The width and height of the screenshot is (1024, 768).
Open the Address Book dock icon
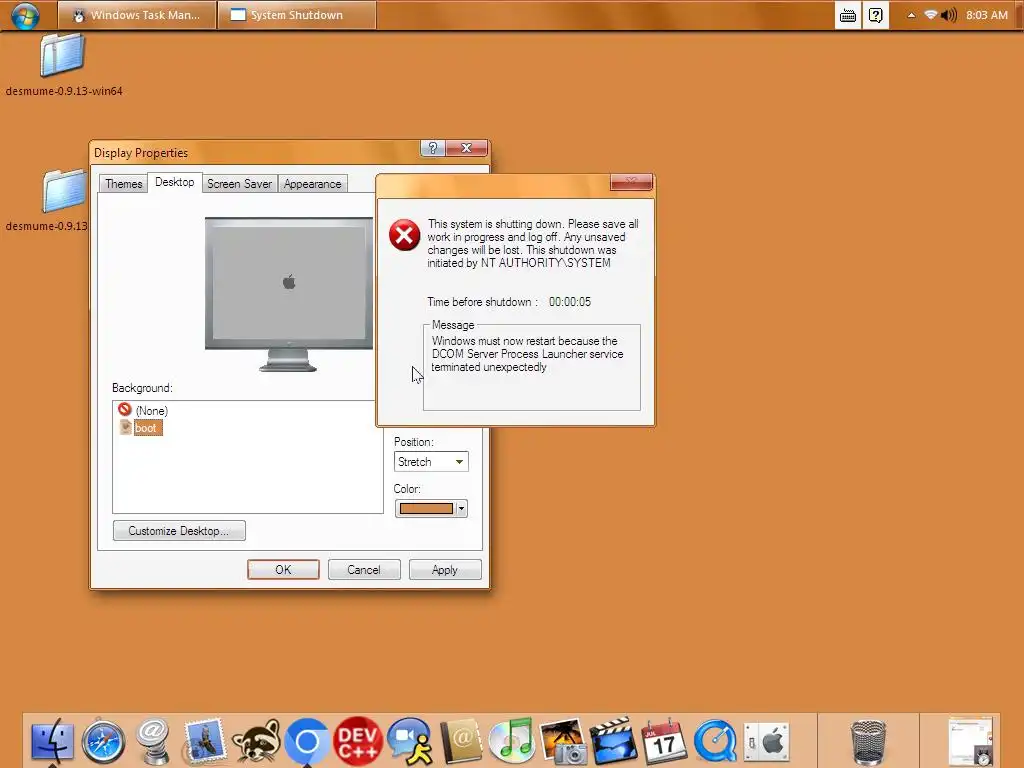[x=460, y=742]
